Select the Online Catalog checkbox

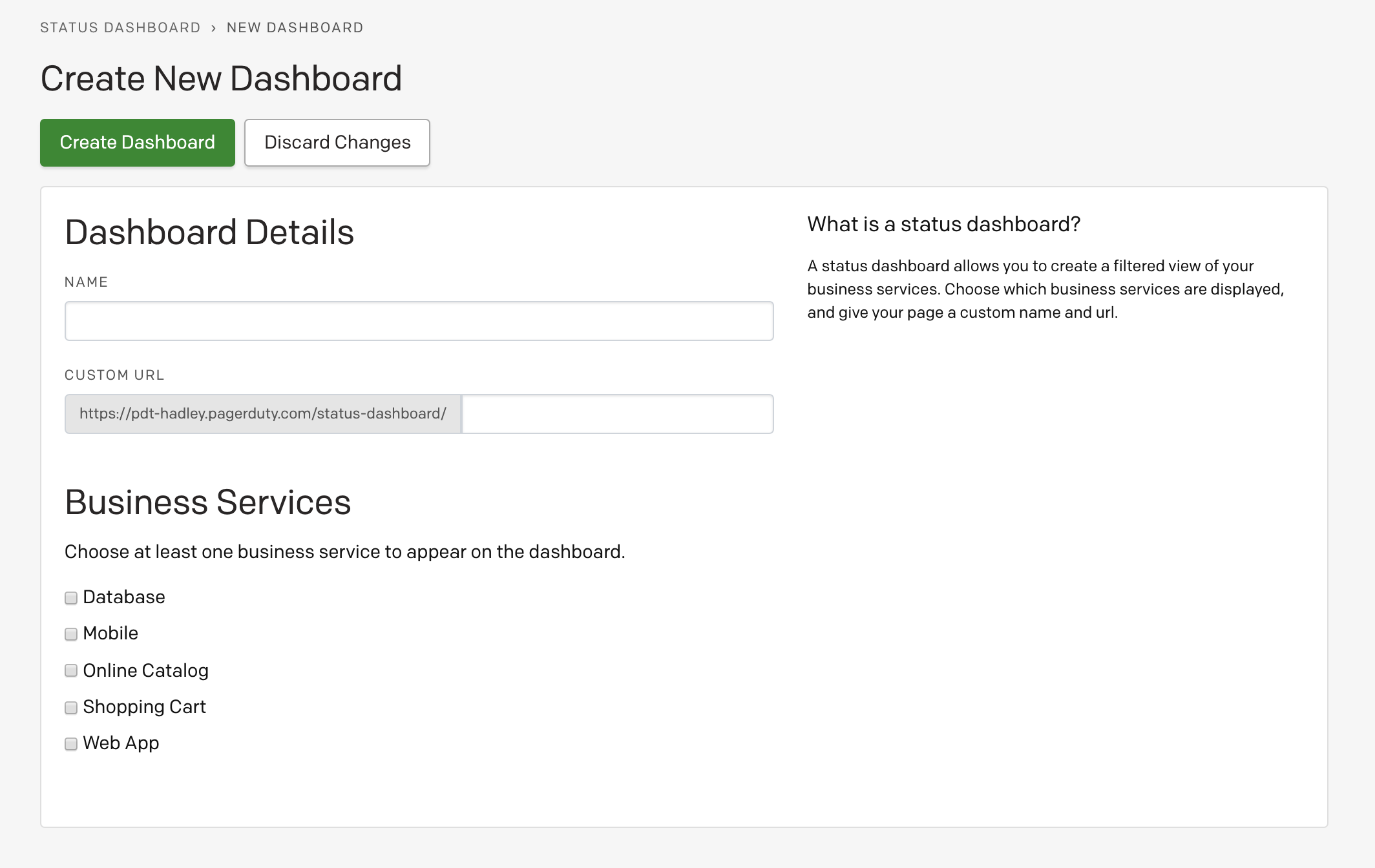coord(71,670)
